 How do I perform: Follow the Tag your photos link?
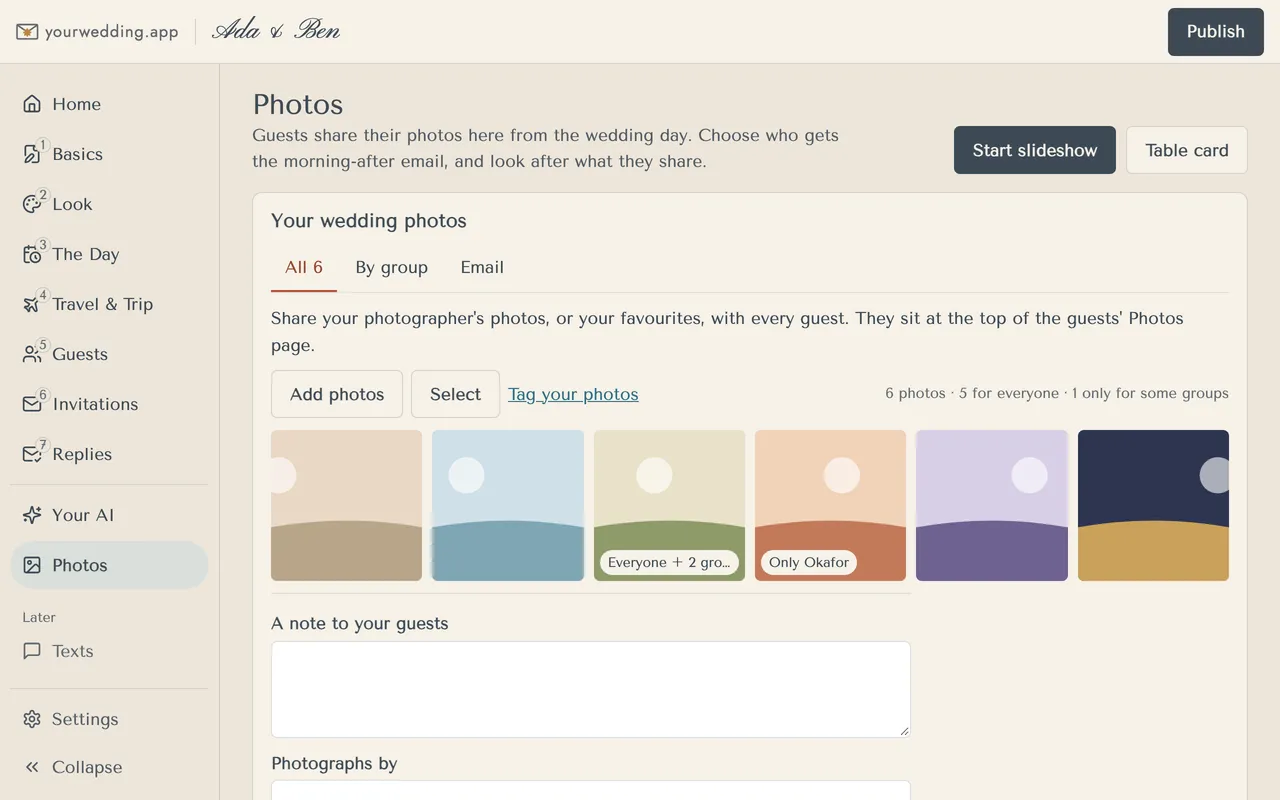(x=573, y=394)
